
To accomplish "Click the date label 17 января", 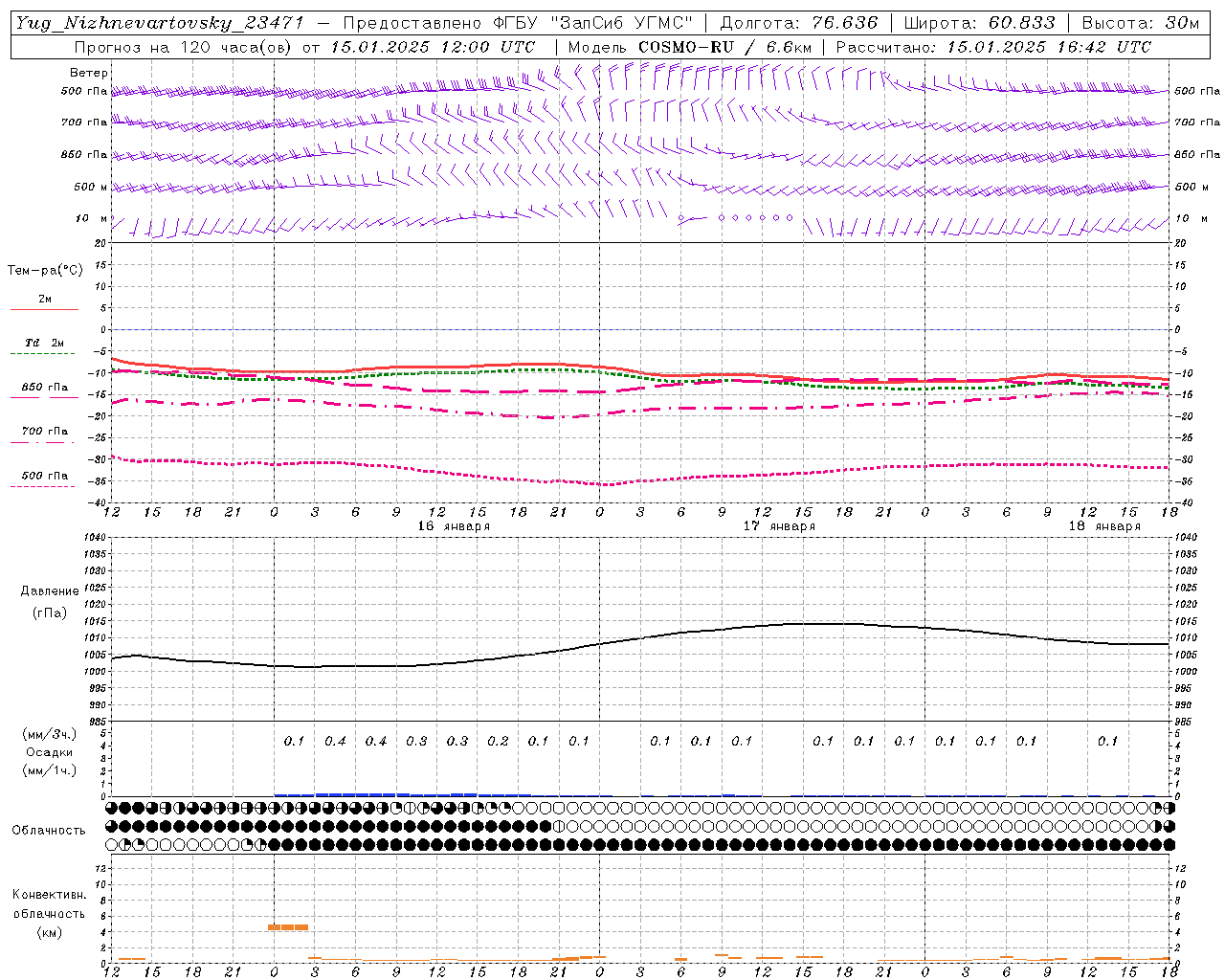I will 779,526.
